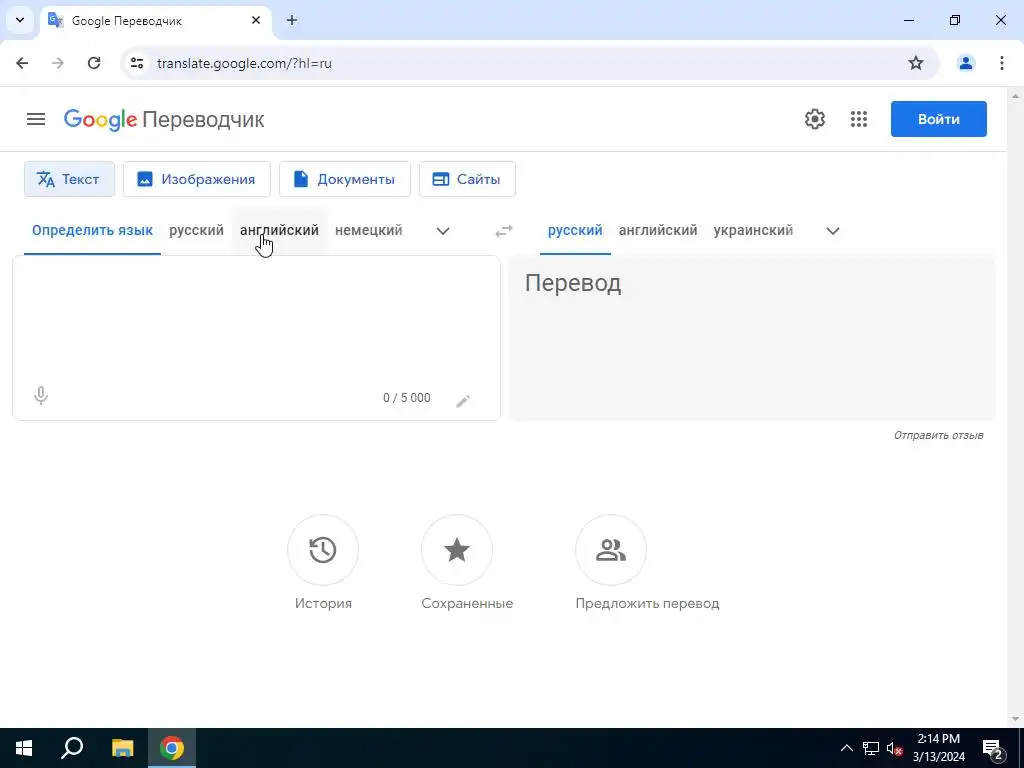Image resolution: width=1024 pixels, height=768 pixels.
Task: Open network status tray icon
Action: (x=871, y=748)
